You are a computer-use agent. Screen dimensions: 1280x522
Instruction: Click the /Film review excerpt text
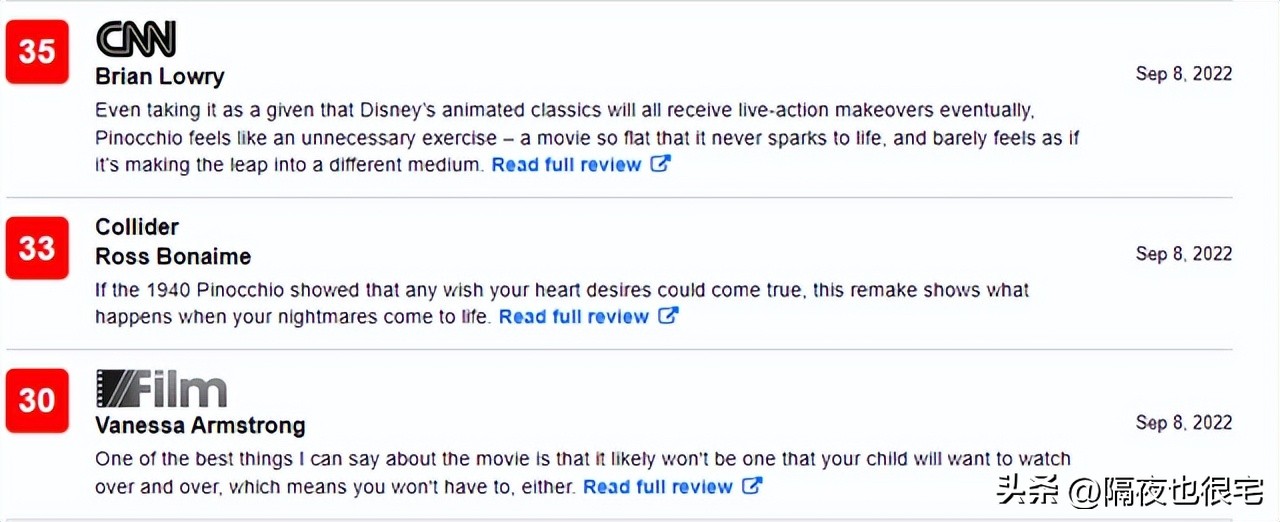582,460
